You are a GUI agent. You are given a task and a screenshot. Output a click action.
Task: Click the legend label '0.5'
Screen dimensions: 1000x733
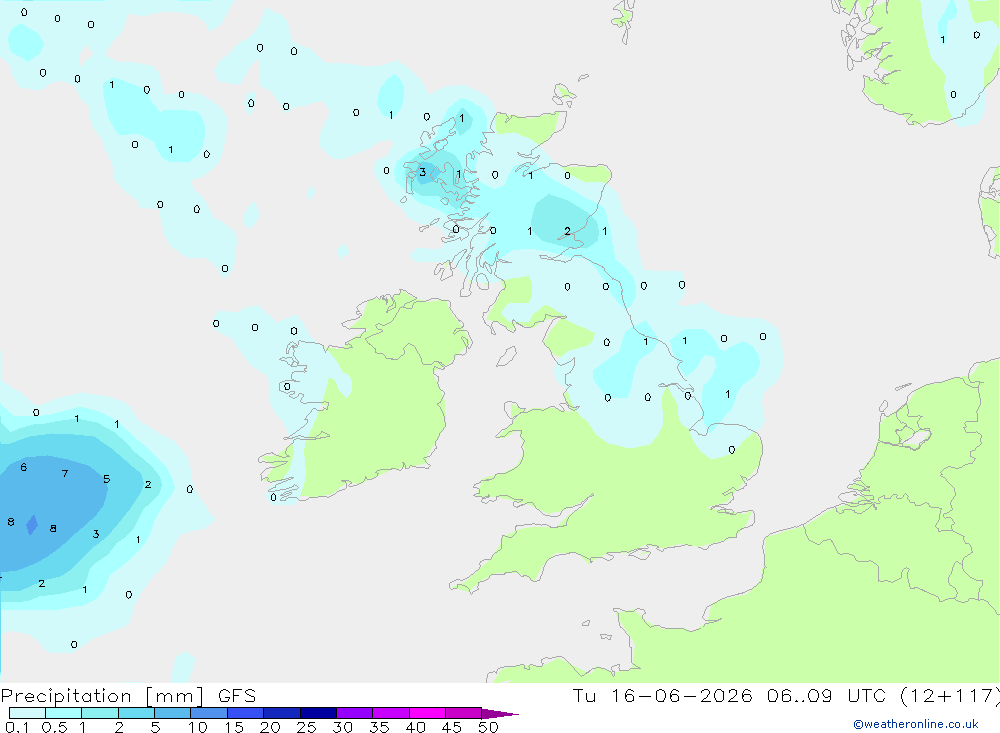pos(54,727)
